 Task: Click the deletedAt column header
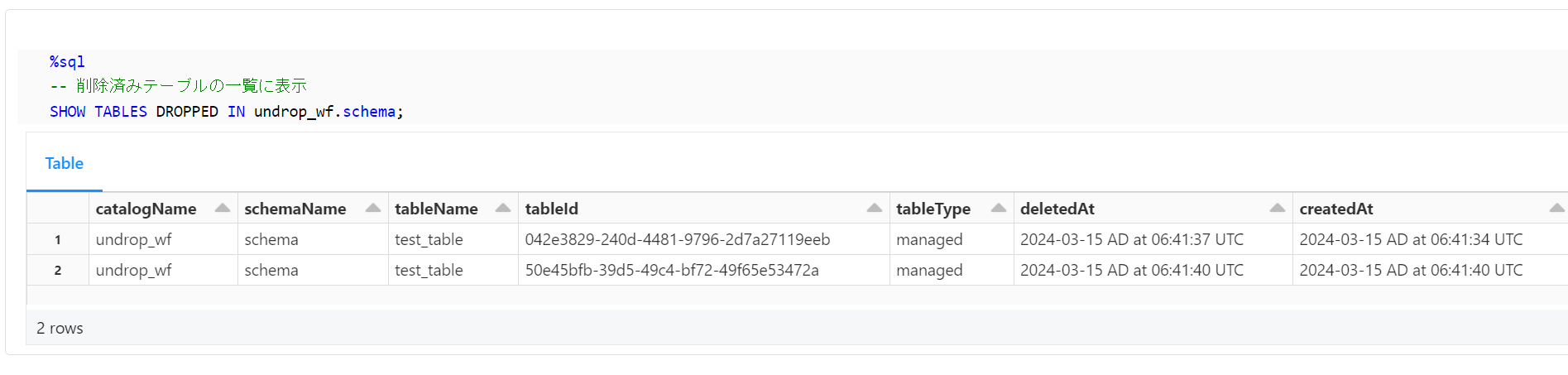click(x=1057, y=209)
